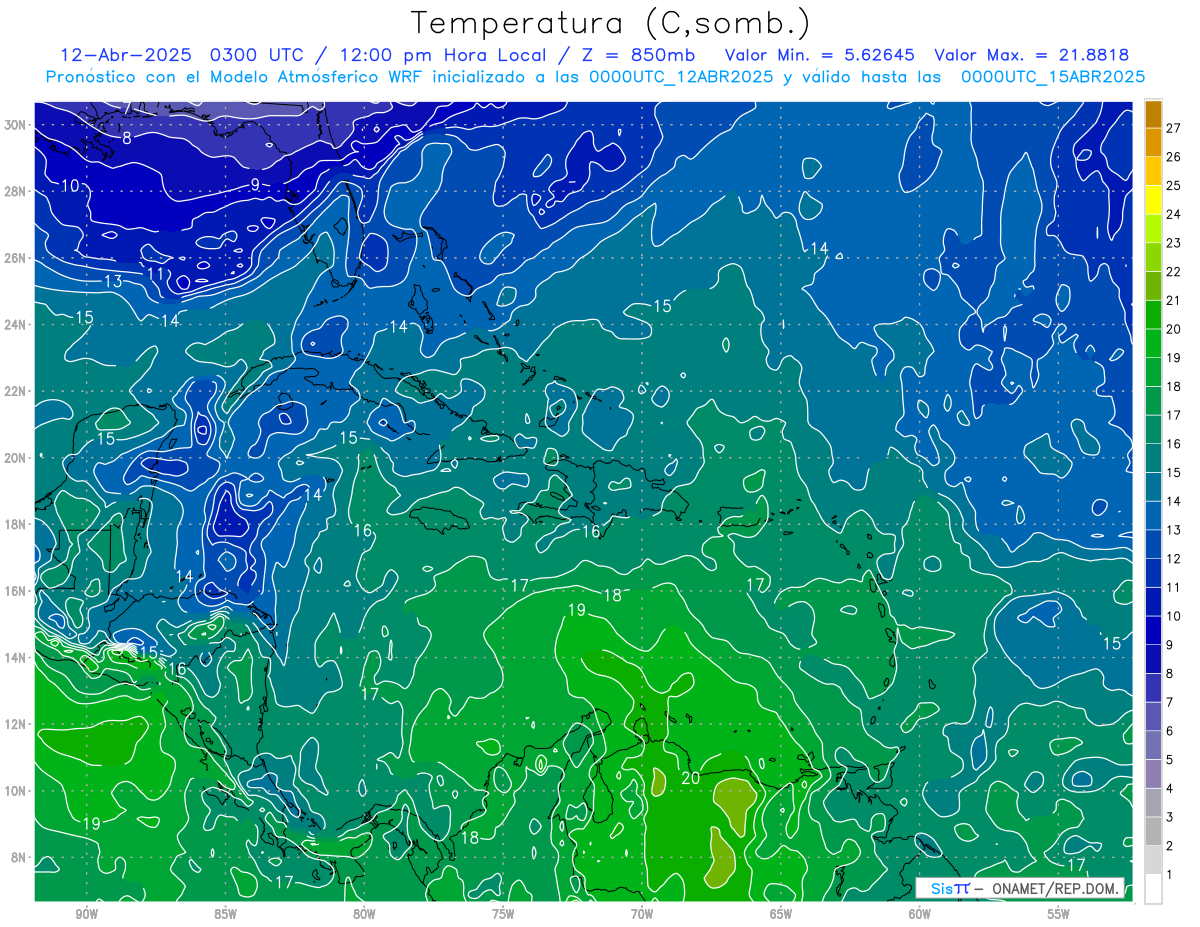The height and width of the screenshot is (927, 1200).
Task: Pick the legend color swatch for 16
Action: (1153, 430)
